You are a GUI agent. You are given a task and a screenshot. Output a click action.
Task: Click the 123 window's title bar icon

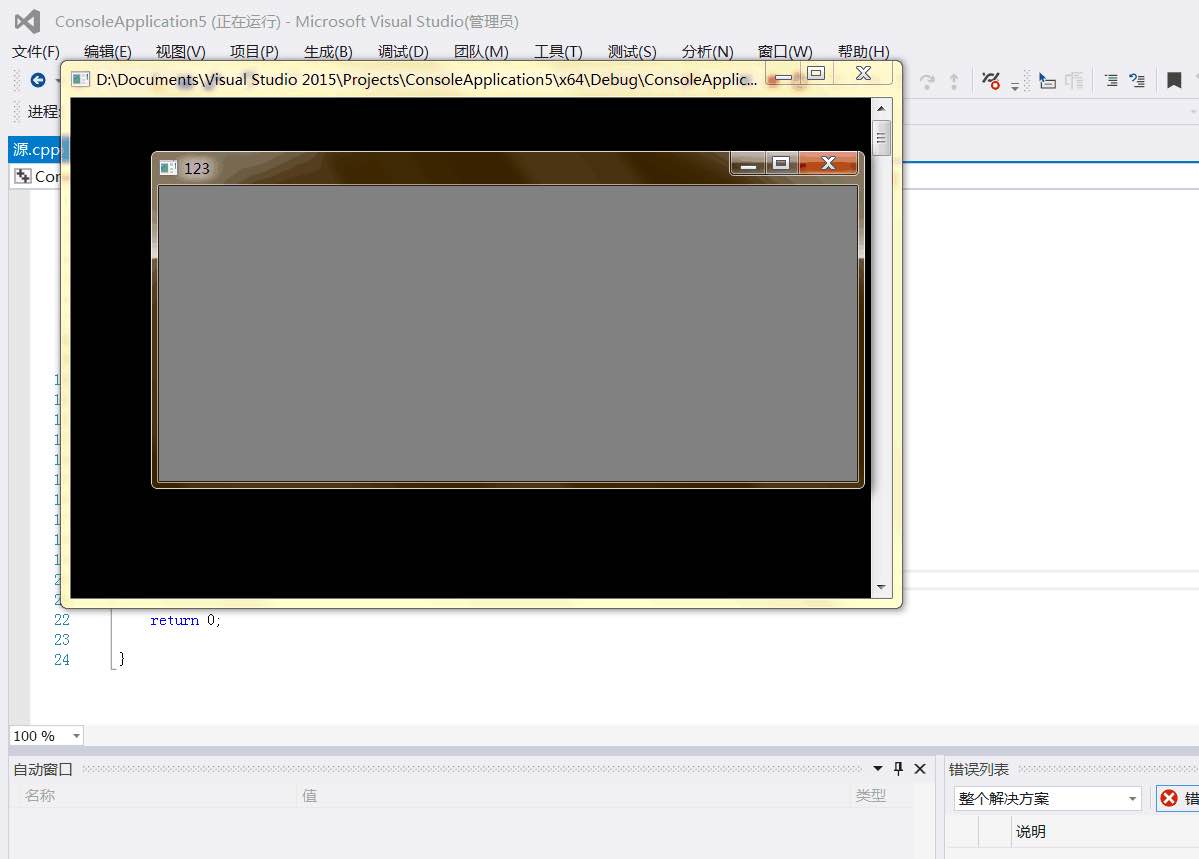click(168, 168)
